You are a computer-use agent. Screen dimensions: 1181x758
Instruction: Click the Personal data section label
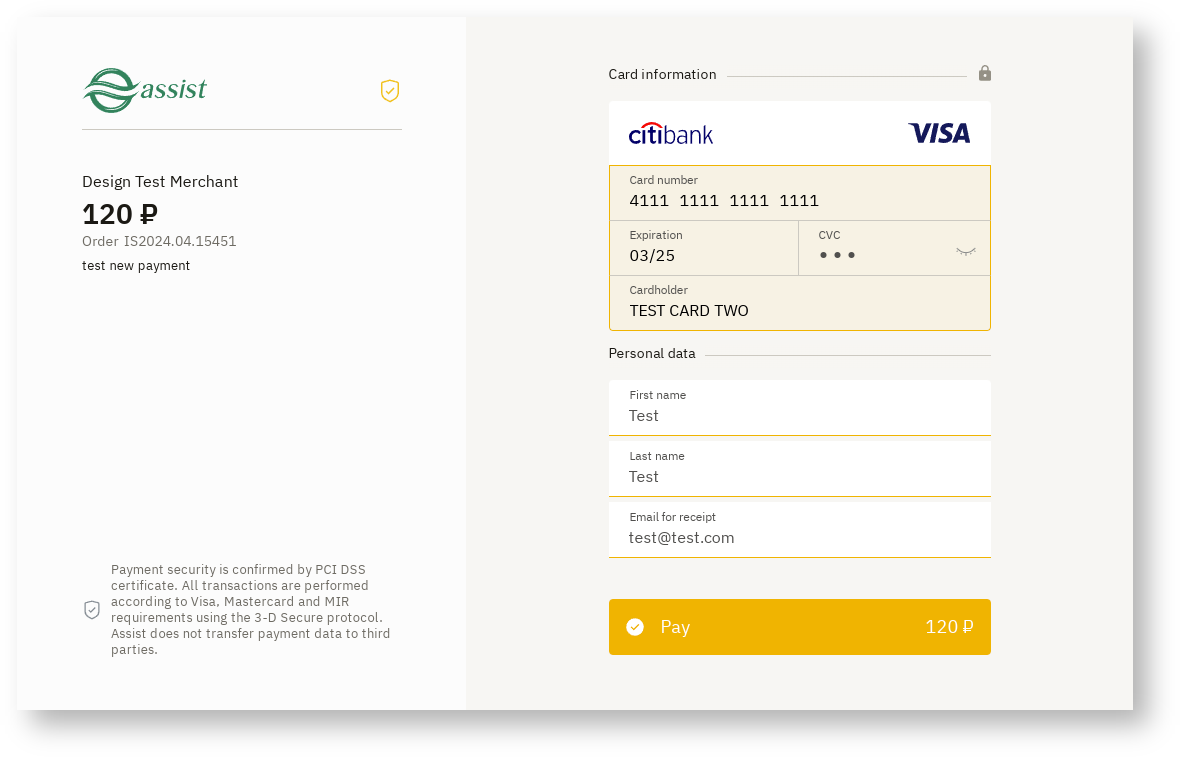click(652, 354)
